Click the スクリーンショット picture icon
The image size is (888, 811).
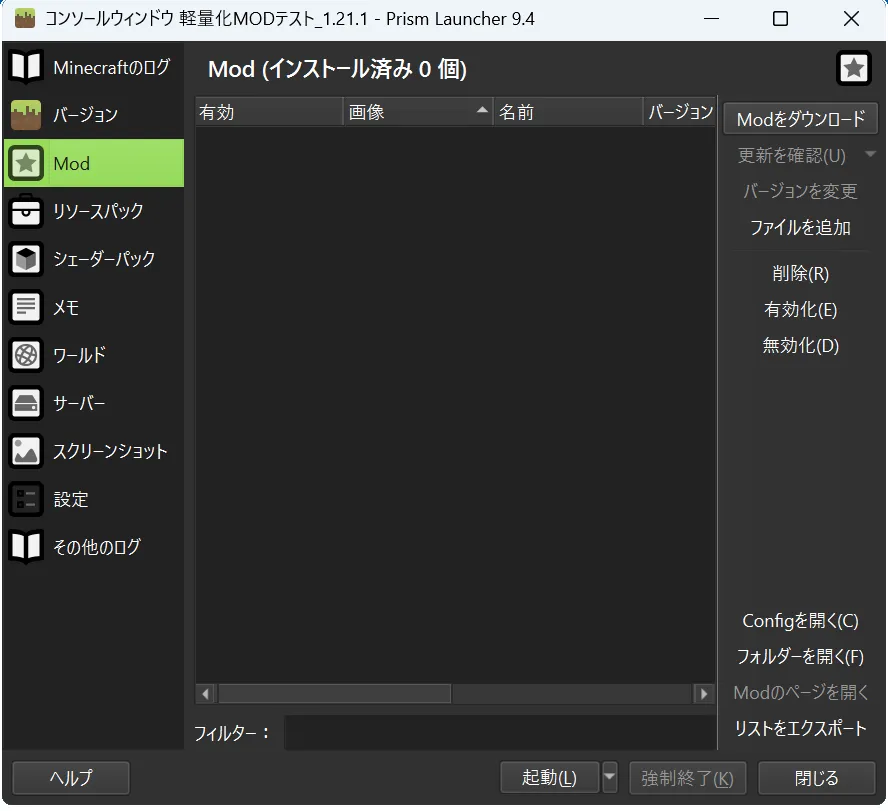coord(26,451)
